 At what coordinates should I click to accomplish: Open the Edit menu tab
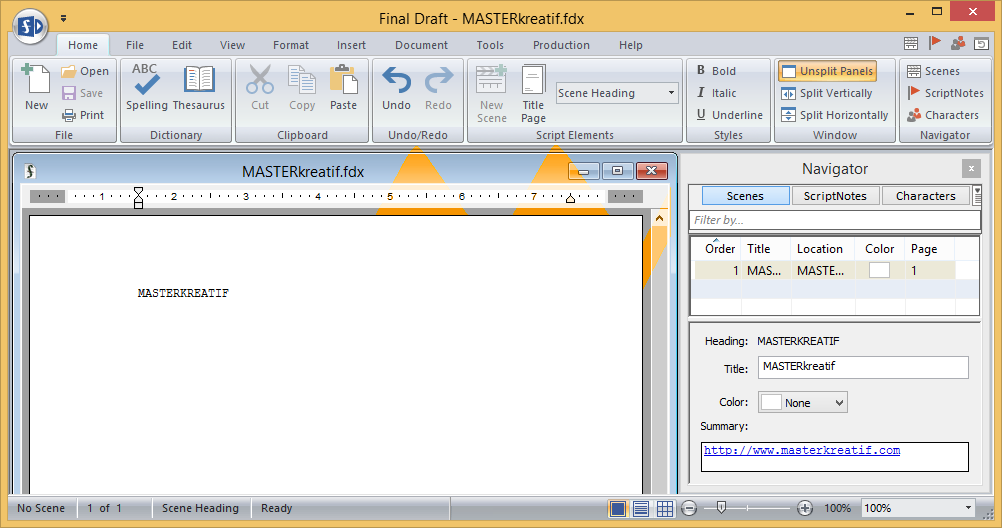click(181, 45)
